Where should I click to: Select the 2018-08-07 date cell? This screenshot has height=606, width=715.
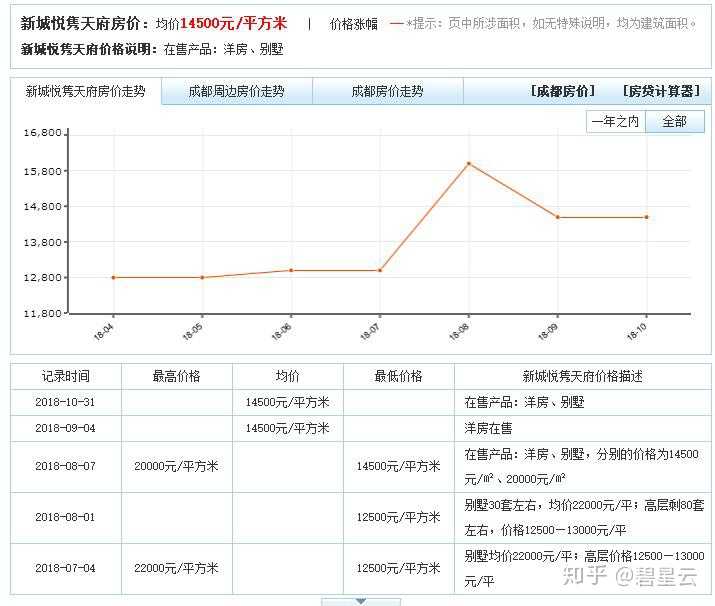[65, 466]
